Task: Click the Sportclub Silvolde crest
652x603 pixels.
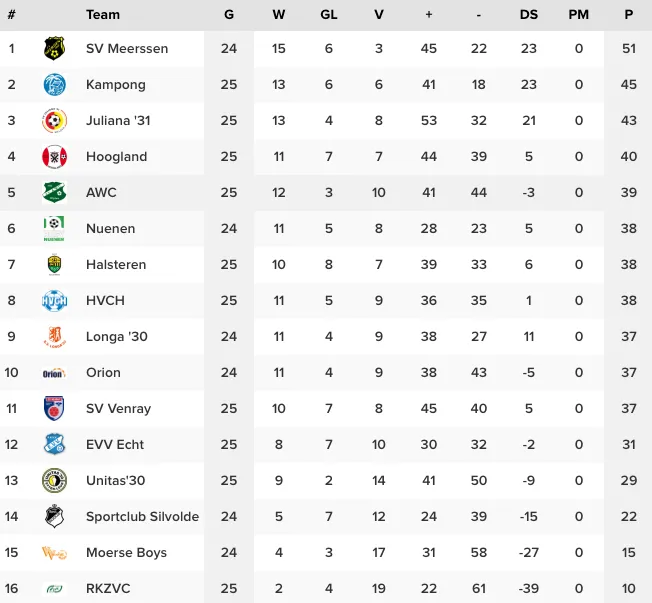Action: (54, 517)
